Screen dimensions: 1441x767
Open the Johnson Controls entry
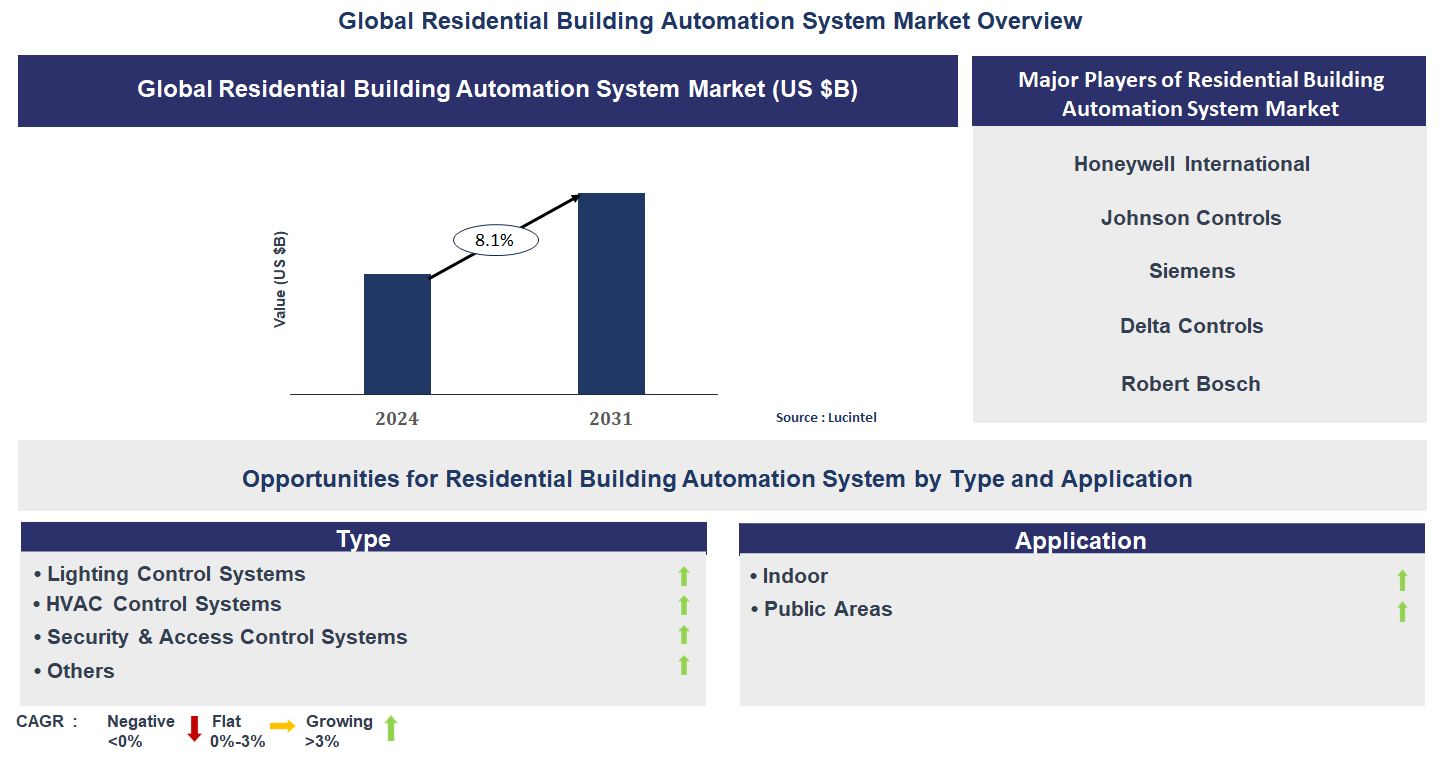pos(1191,218)
